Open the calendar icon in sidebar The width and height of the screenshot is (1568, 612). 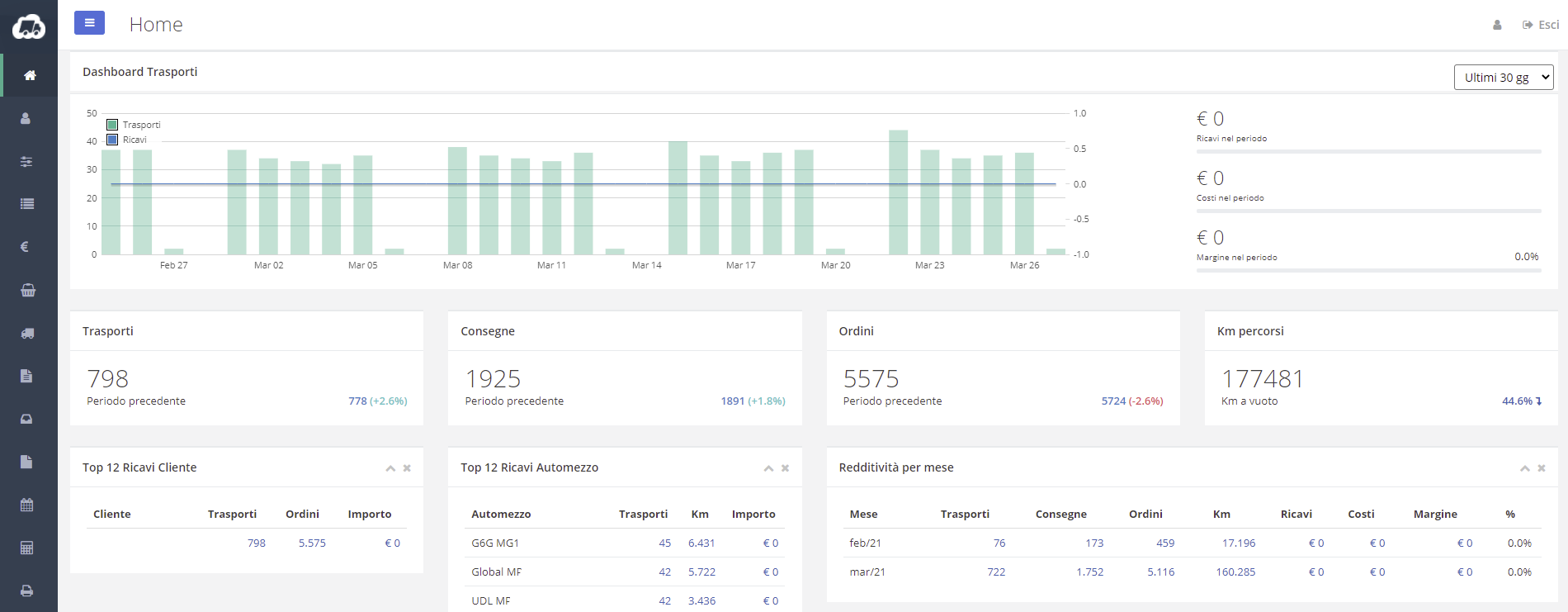(x=26, y=505)
